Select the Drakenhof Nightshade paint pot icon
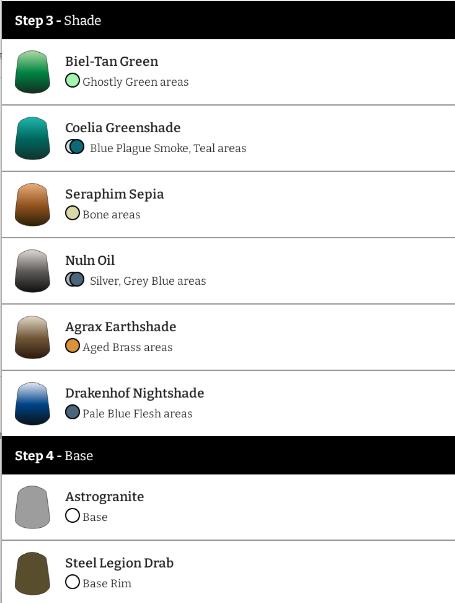The width and height of the screenshot is (455, 603). [x=32, y=403]
